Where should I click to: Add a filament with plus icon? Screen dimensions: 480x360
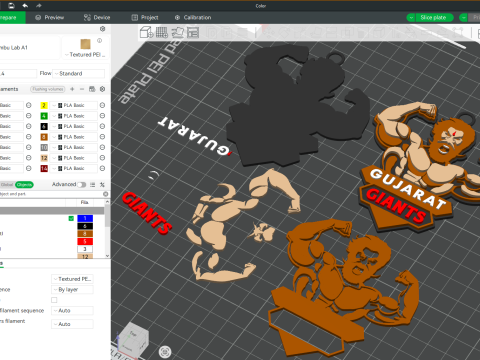(x=72, y=89)
